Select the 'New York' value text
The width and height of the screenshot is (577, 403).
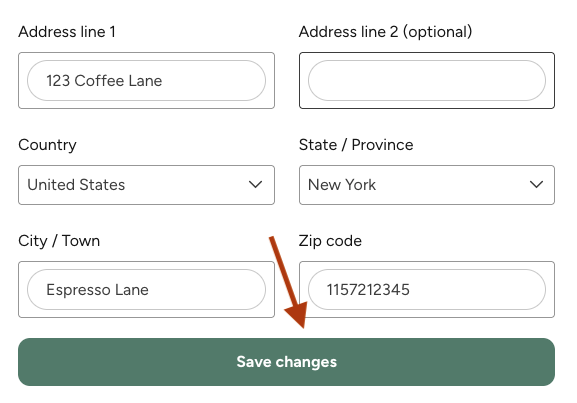coord(342,185)
